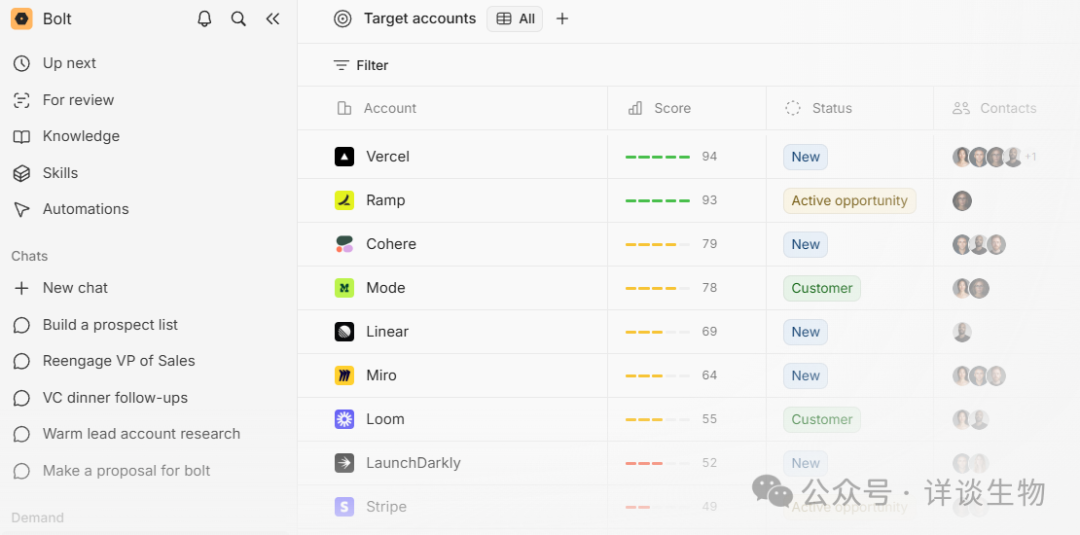Screen dimensions: 1080x535
Task: Click the LaunchDarkly logo icon
Action: [x=344, y=463]
